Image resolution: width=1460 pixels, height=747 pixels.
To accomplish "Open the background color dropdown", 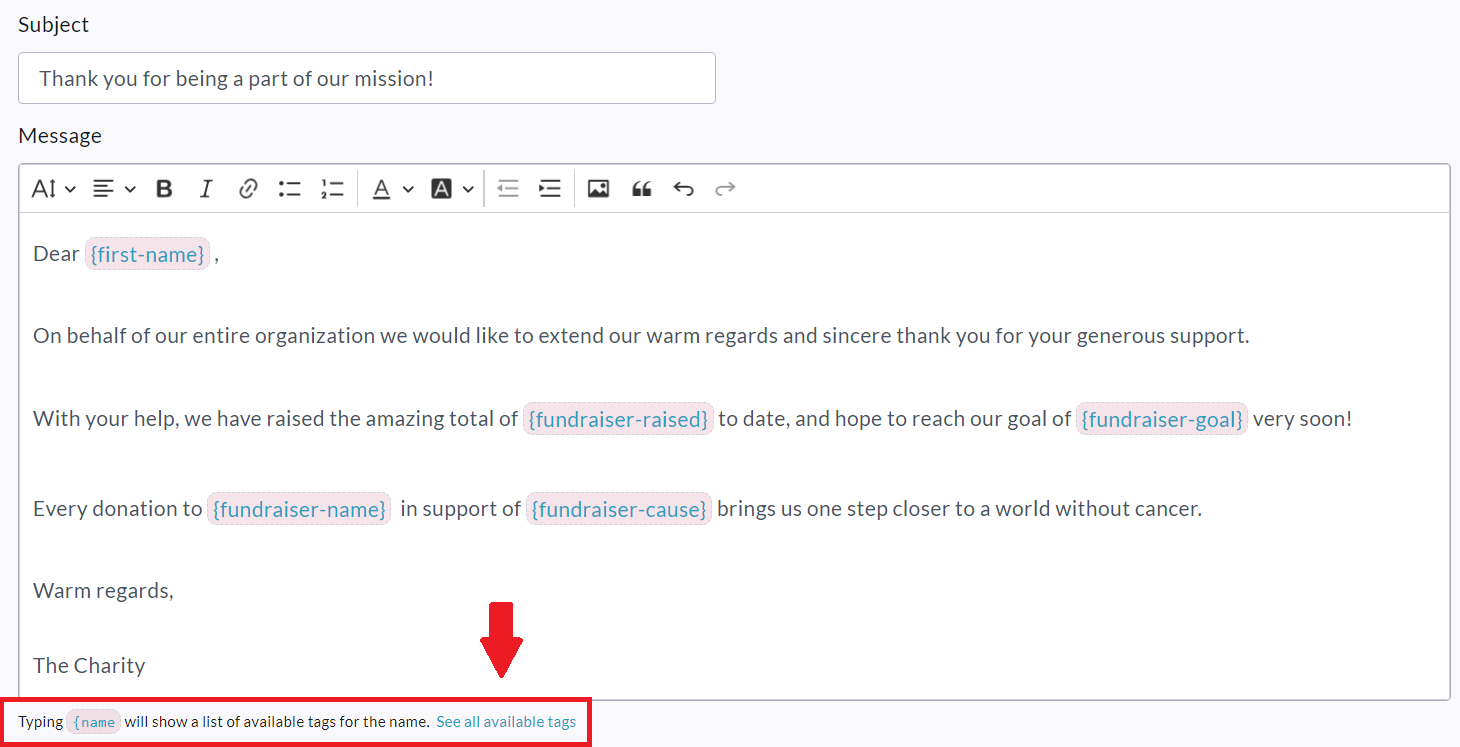I will [x=452, y=189].
